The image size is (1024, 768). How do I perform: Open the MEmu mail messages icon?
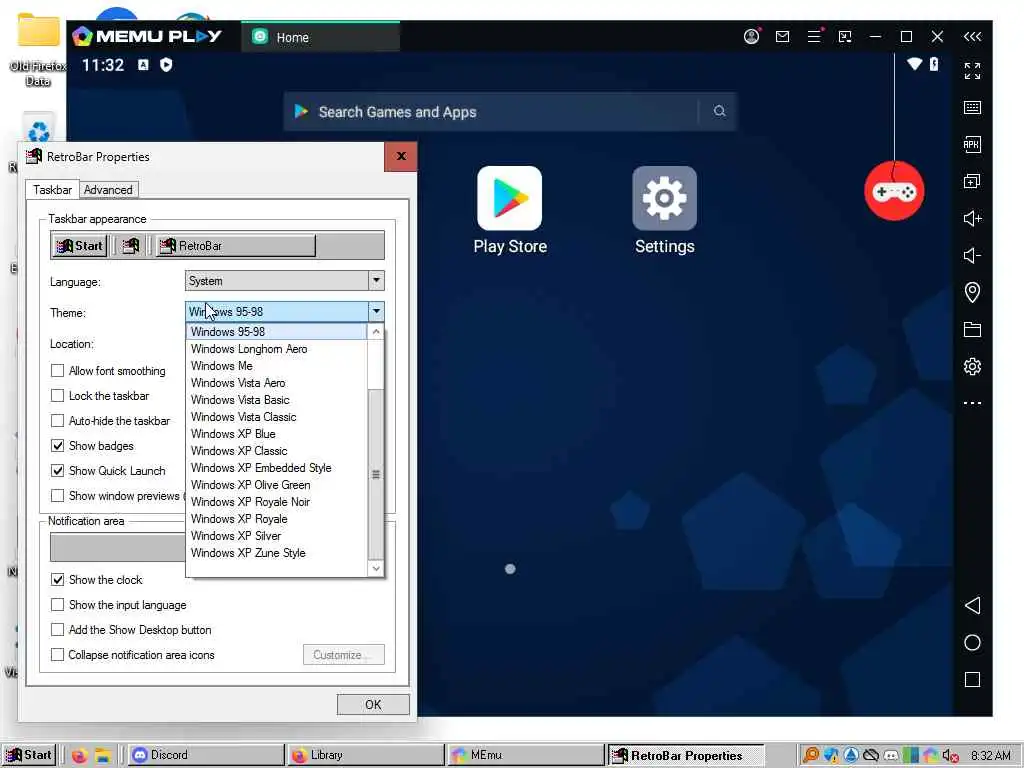782,37
